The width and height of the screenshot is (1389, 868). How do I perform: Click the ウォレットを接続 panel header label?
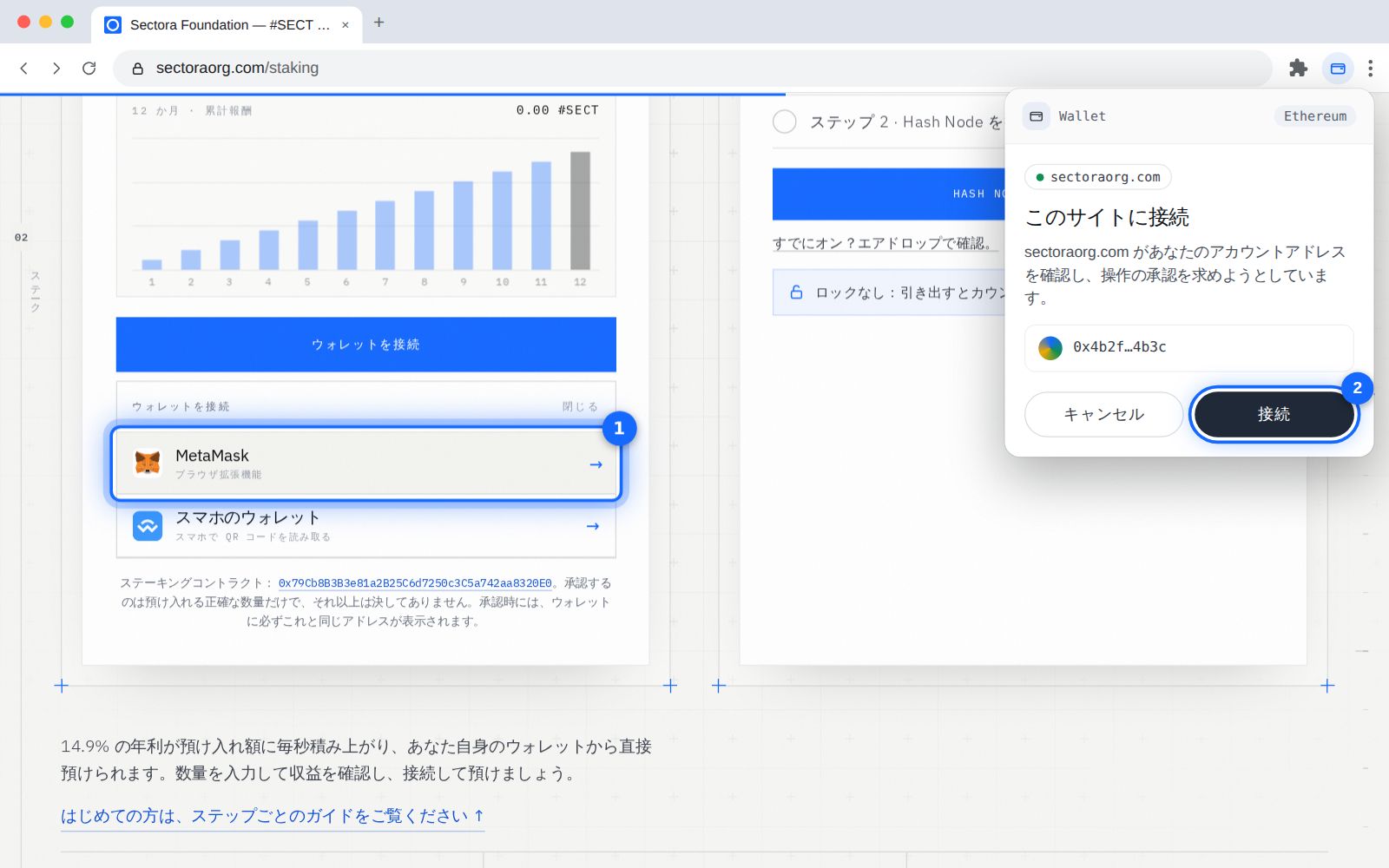[x=181, y=406]
